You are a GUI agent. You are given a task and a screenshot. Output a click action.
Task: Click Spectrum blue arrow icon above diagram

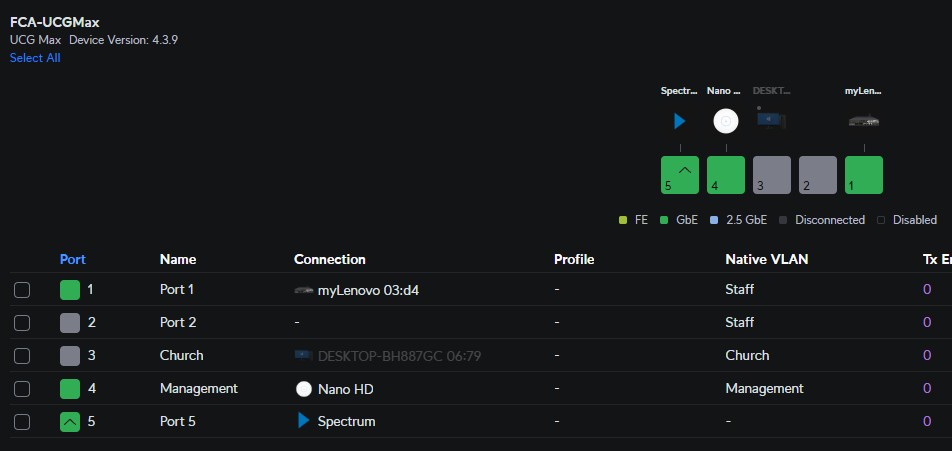680,121
